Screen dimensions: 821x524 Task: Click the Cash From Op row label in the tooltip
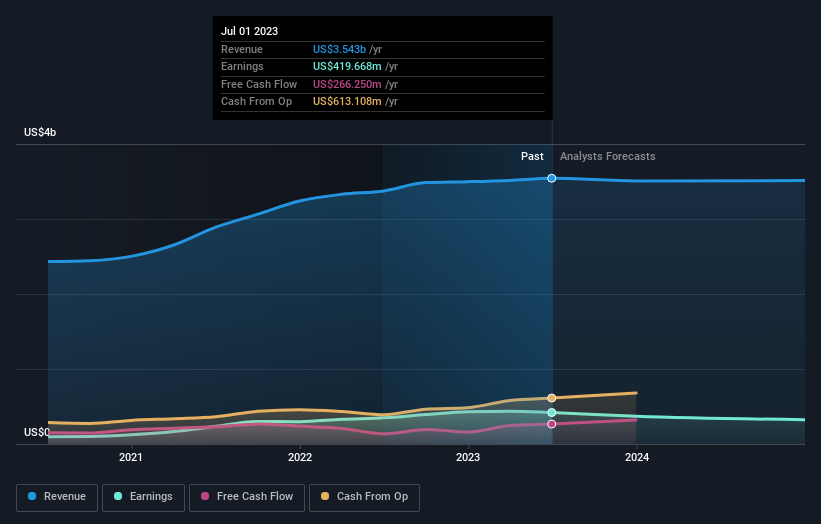(257, 102)
